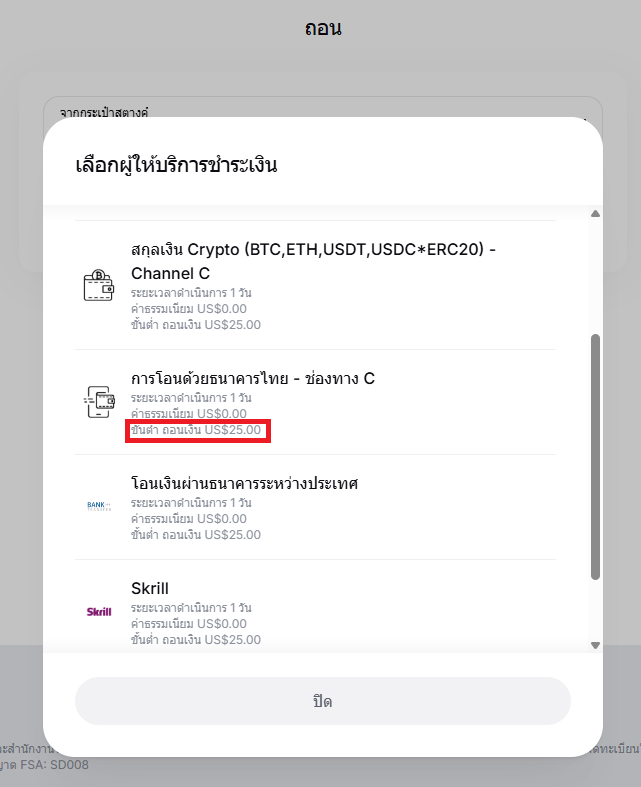Image resolution: width=641 pixels, height=787 pixels.
Task: Select โอนเงินผ่านธนาคารระหว่างประเทศ payment method
Action: [x=245, y=484]
